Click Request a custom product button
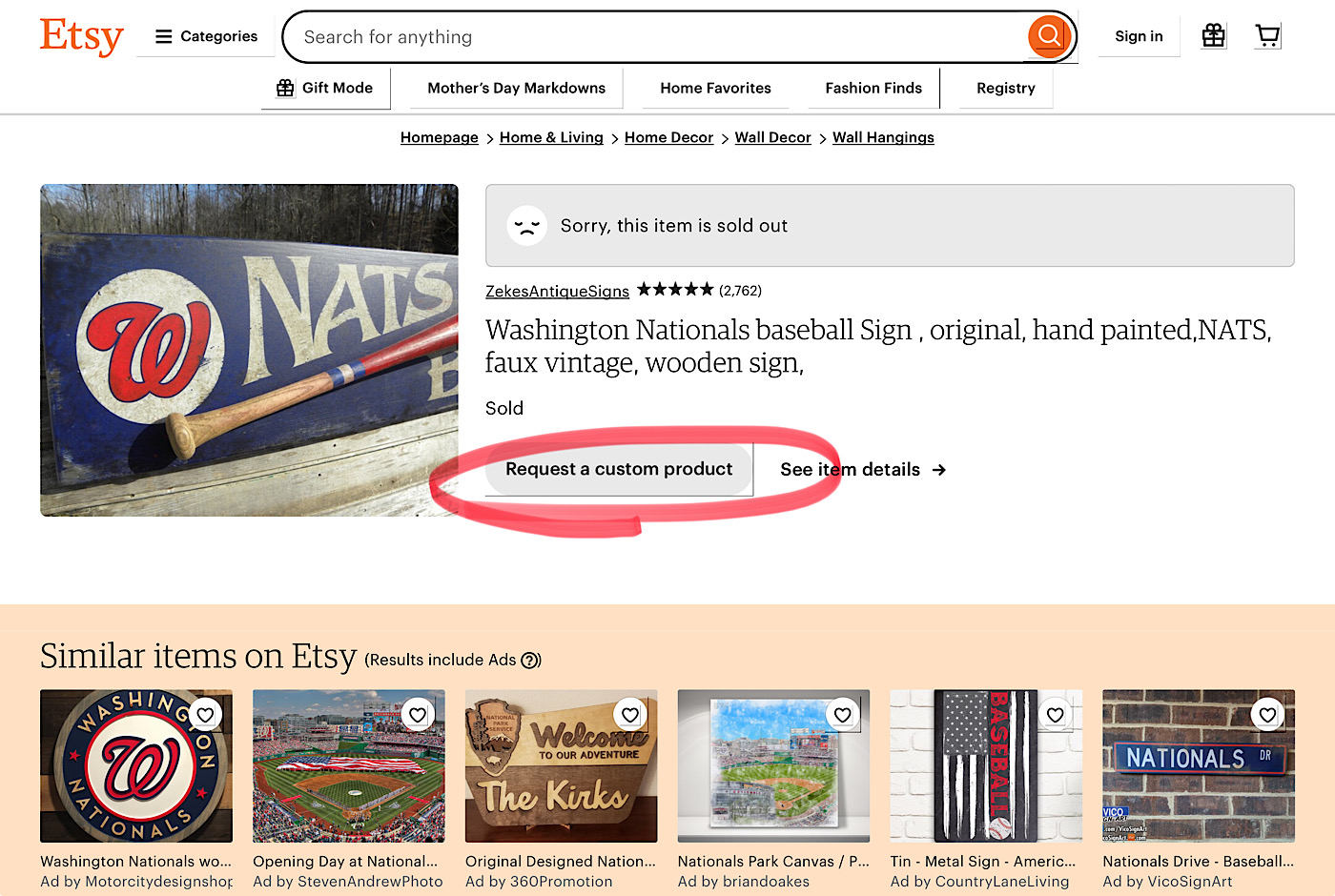The width and height of the screenshot is (1335, 896). point(619,469)
